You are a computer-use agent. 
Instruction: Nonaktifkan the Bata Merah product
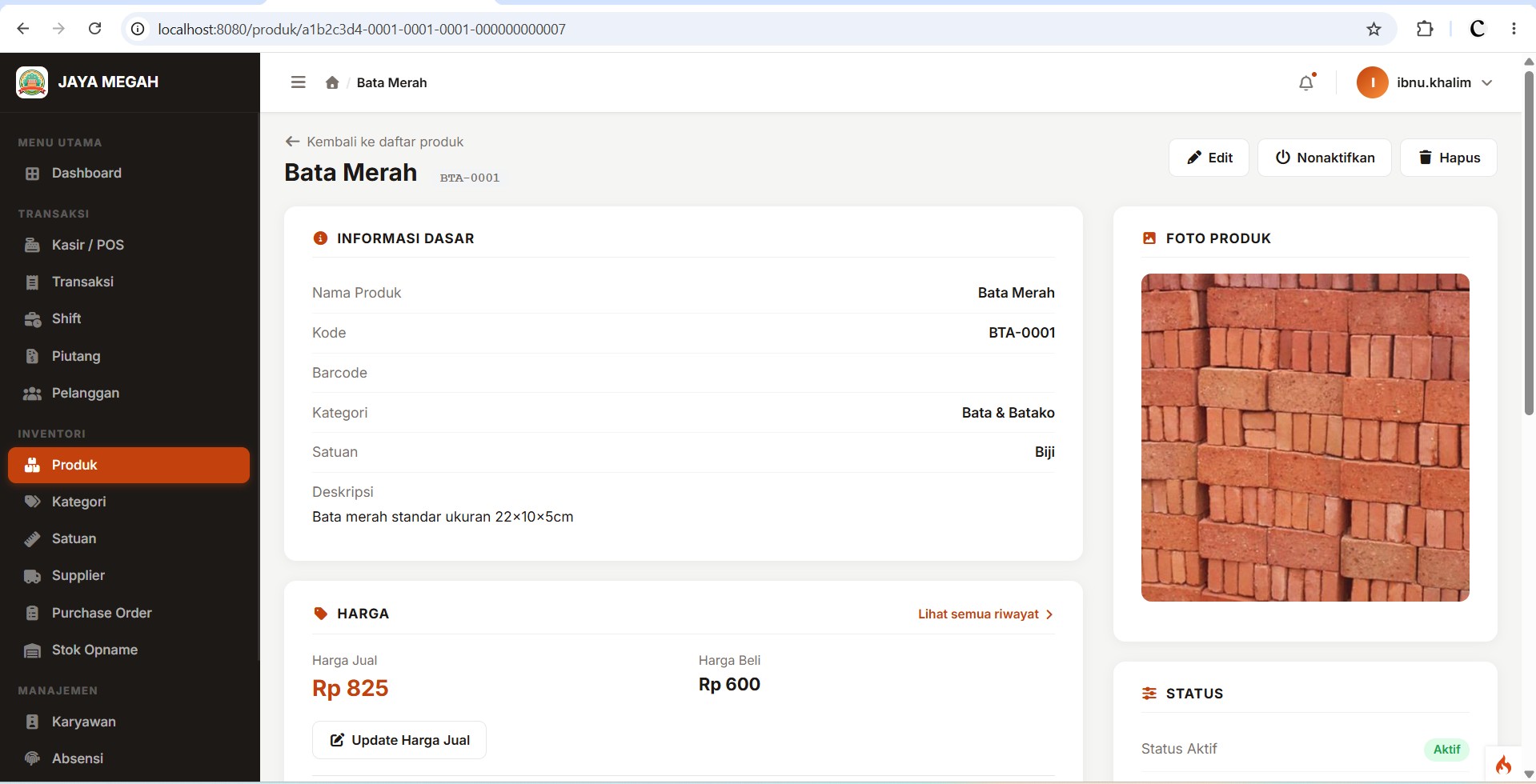[1324, 158]
